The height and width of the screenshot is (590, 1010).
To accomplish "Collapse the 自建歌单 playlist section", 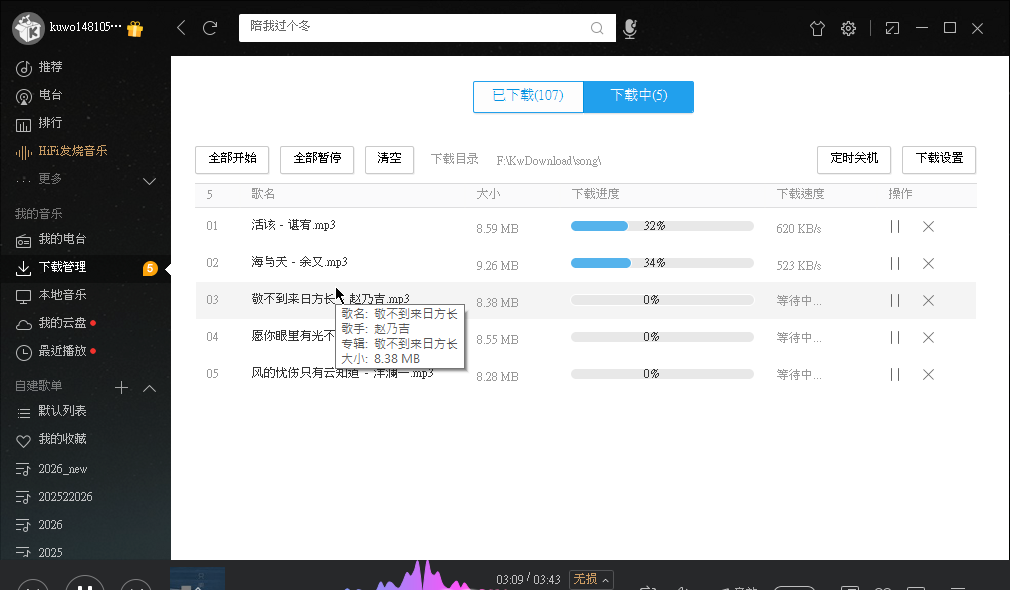I will click(150, 387).
